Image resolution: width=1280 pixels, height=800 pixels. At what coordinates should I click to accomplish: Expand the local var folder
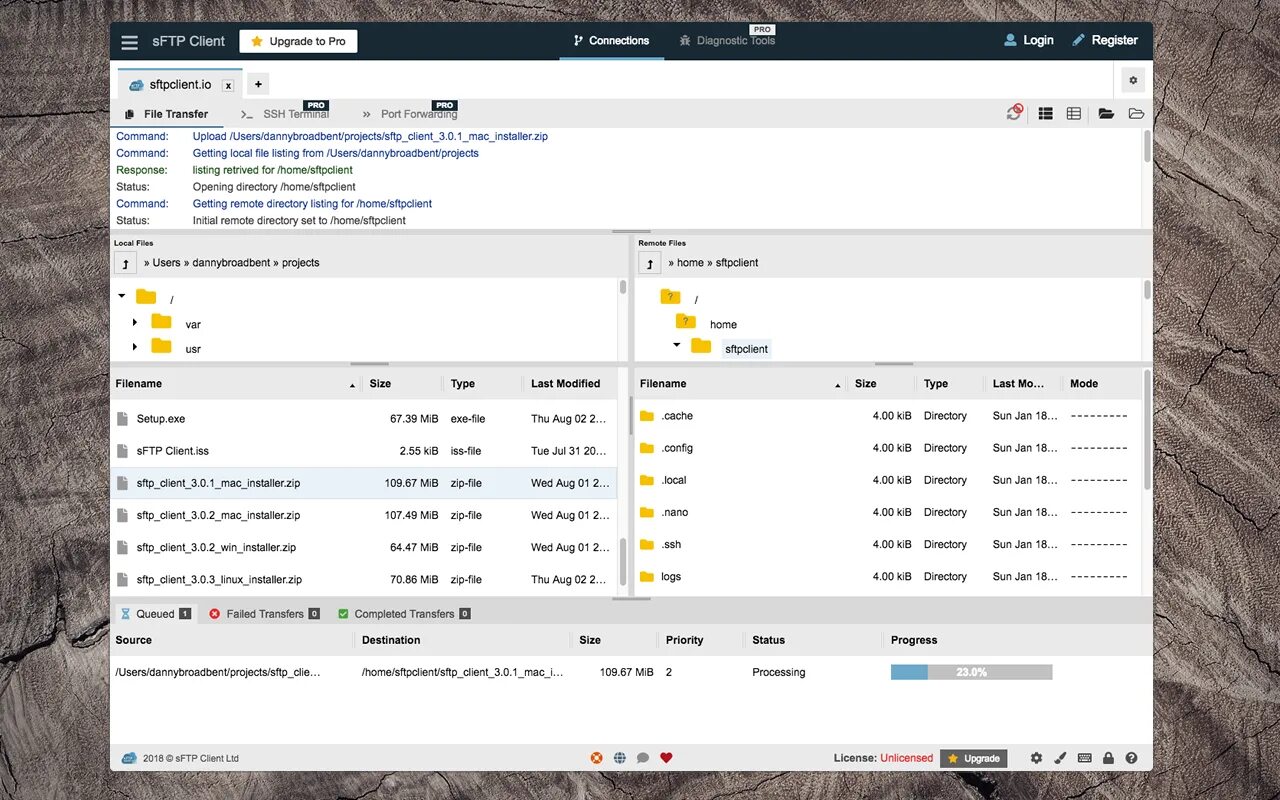pos(135,322)
